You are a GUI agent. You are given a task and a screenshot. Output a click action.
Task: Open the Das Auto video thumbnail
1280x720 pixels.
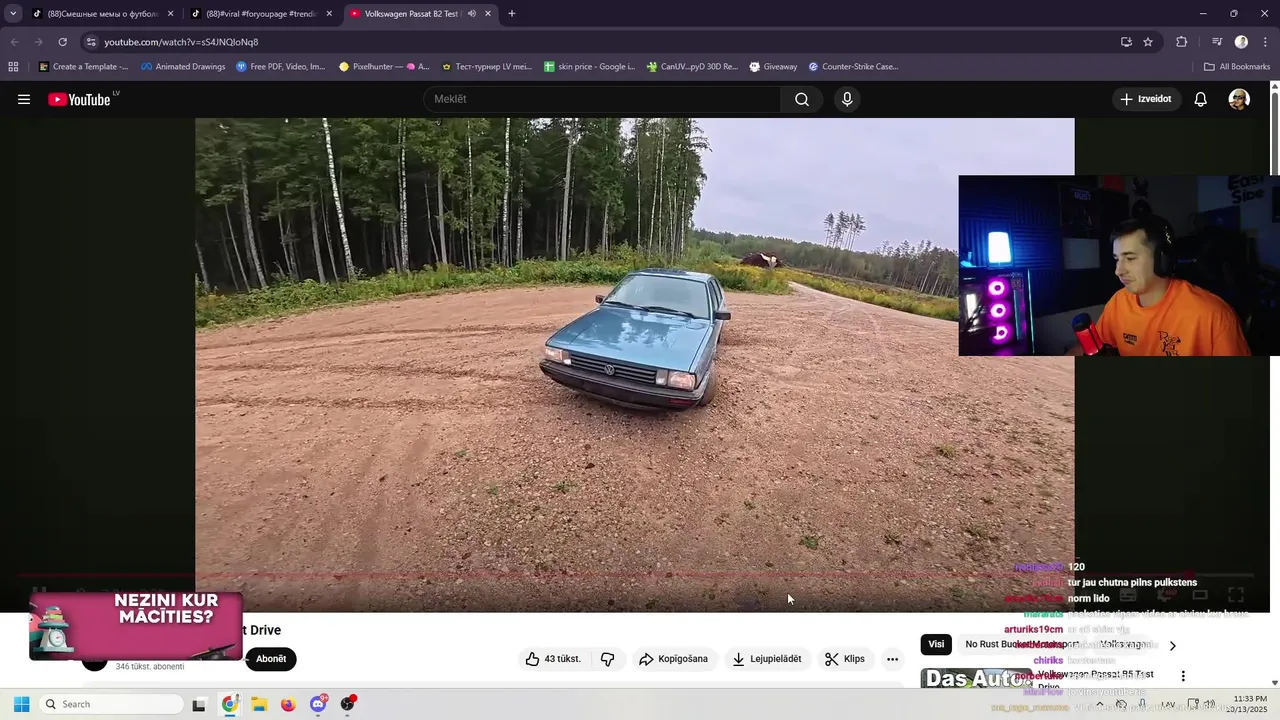(975, 678)
